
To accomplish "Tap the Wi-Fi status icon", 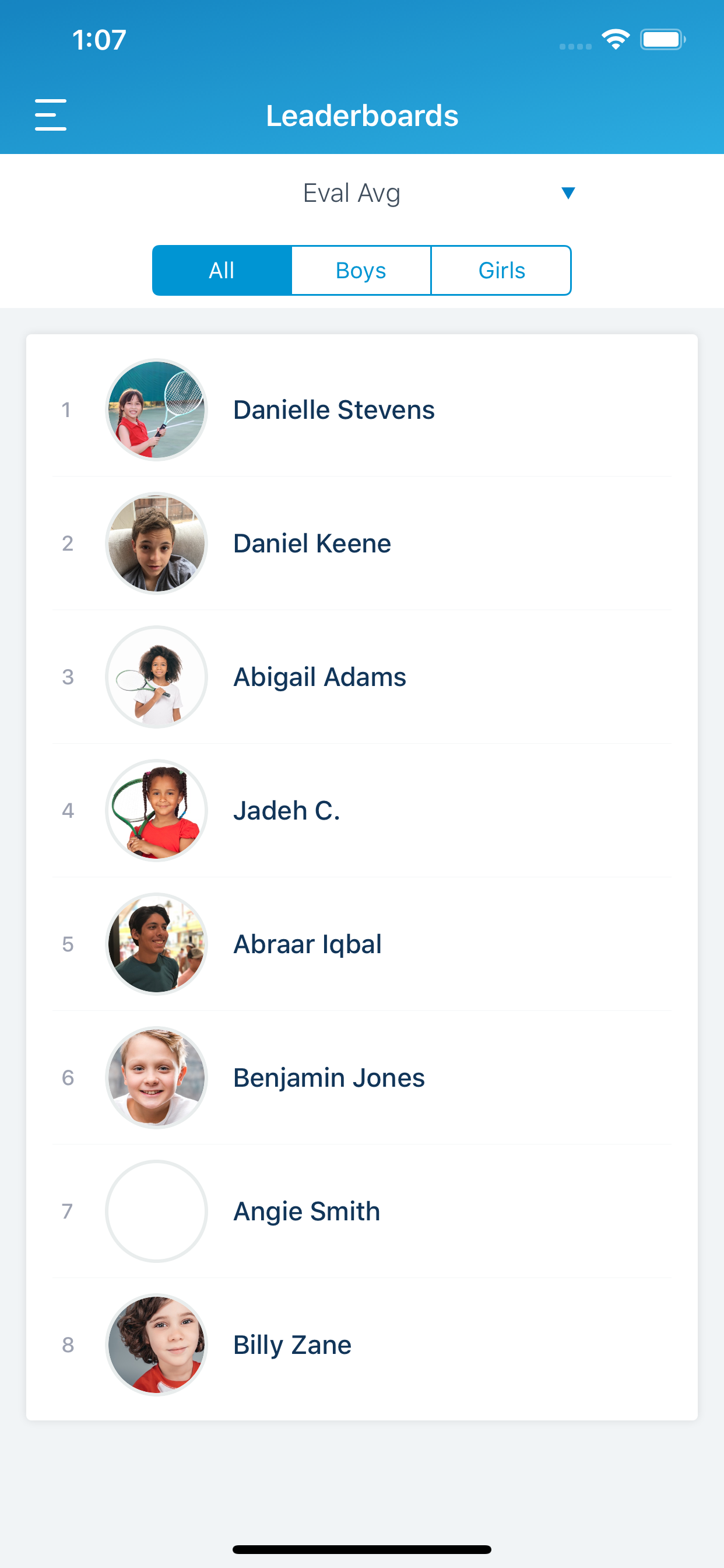I will click(615, 40).
